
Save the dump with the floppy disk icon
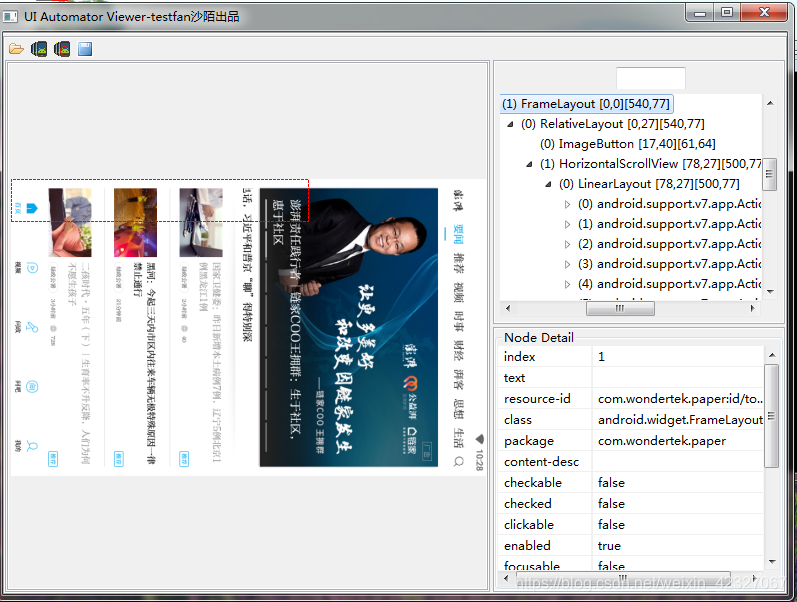[x=85, y=49]
